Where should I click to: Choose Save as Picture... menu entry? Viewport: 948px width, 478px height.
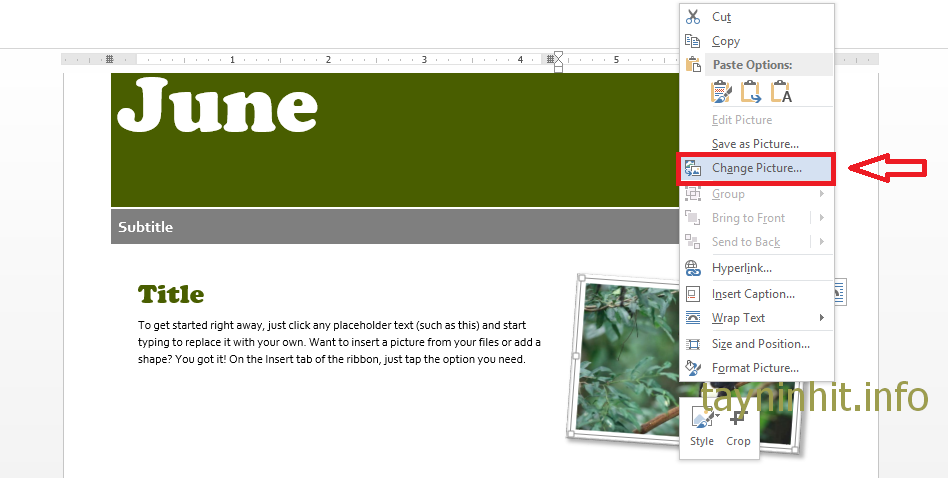pos(755,144)
